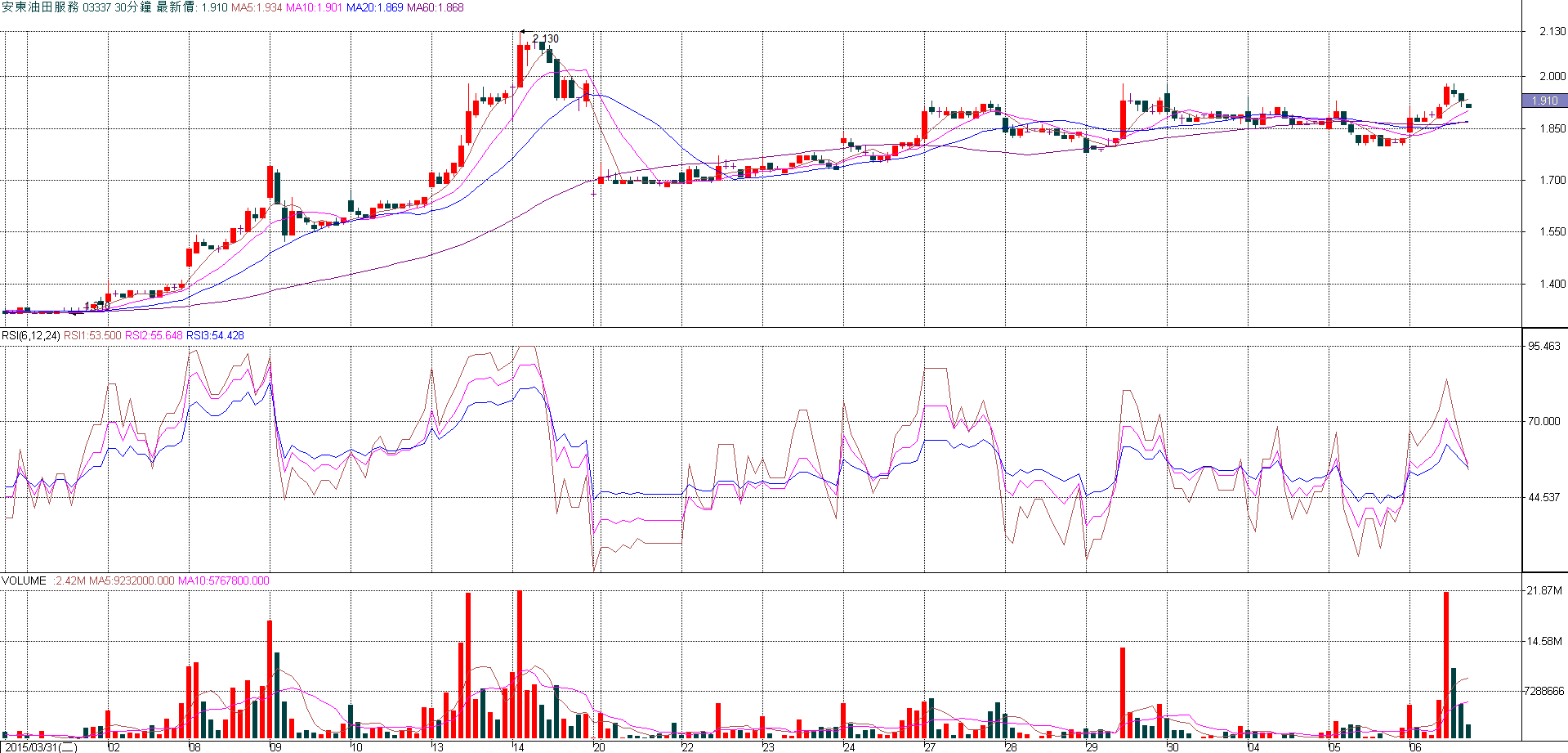This screenshot has width=1568, height=753.
Task: Click date marker 20 on time axis
Action: [599, 746]
